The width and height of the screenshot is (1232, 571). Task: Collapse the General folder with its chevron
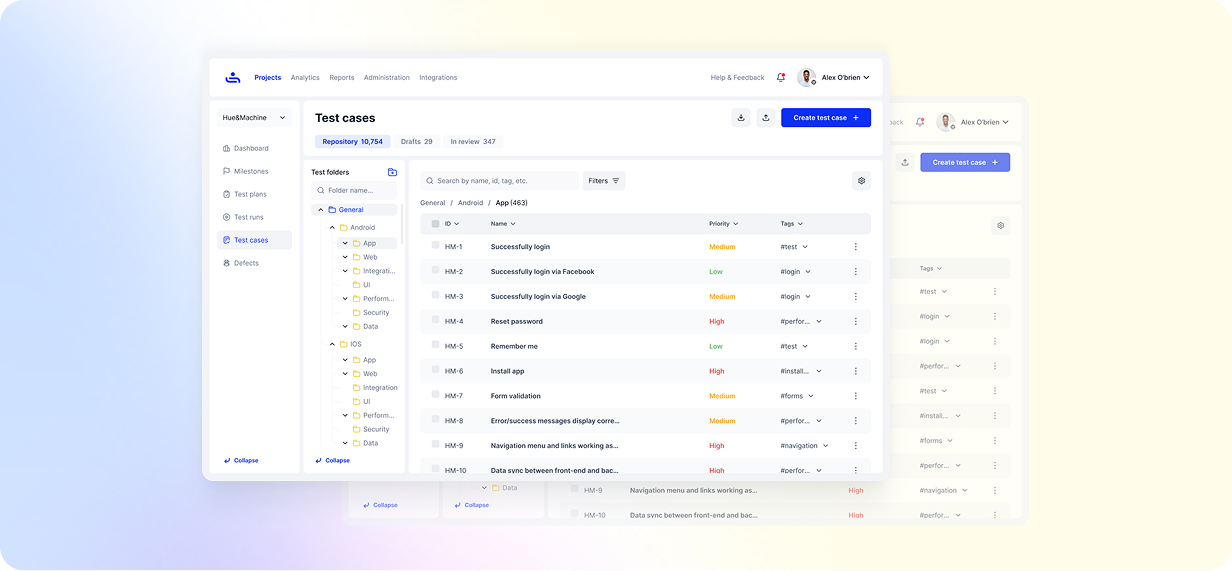click(321, 210)
